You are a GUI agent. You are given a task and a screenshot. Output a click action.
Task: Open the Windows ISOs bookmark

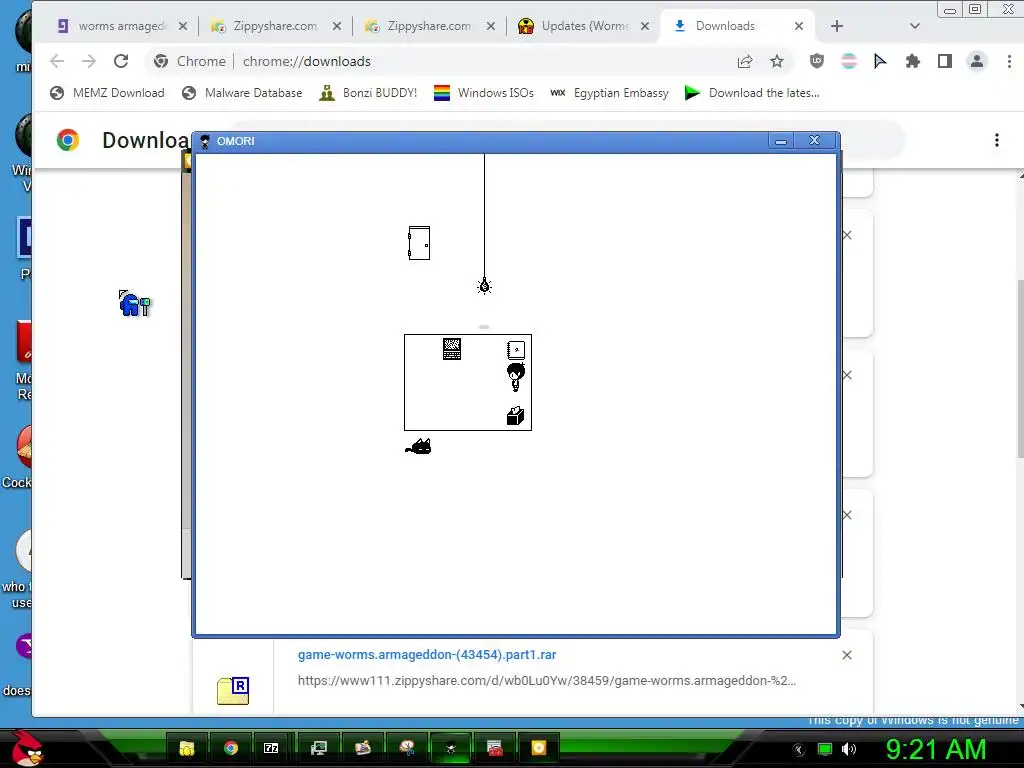pyautogui.click(x=484, y=93)
